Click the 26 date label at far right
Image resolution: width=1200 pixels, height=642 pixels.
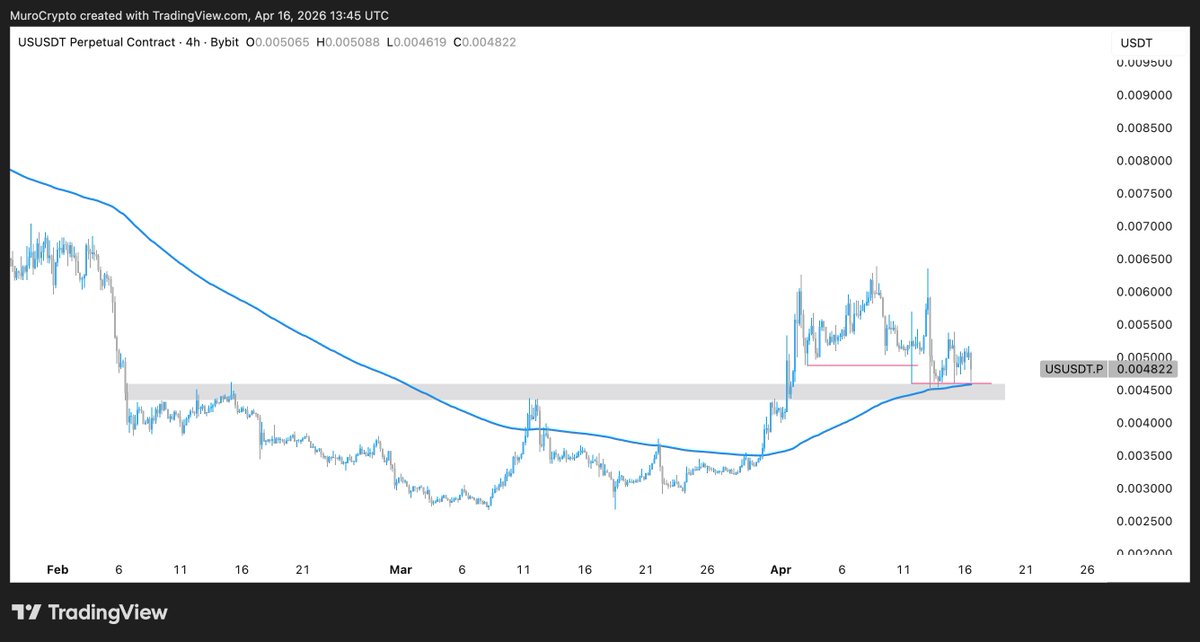(1088, 569)
